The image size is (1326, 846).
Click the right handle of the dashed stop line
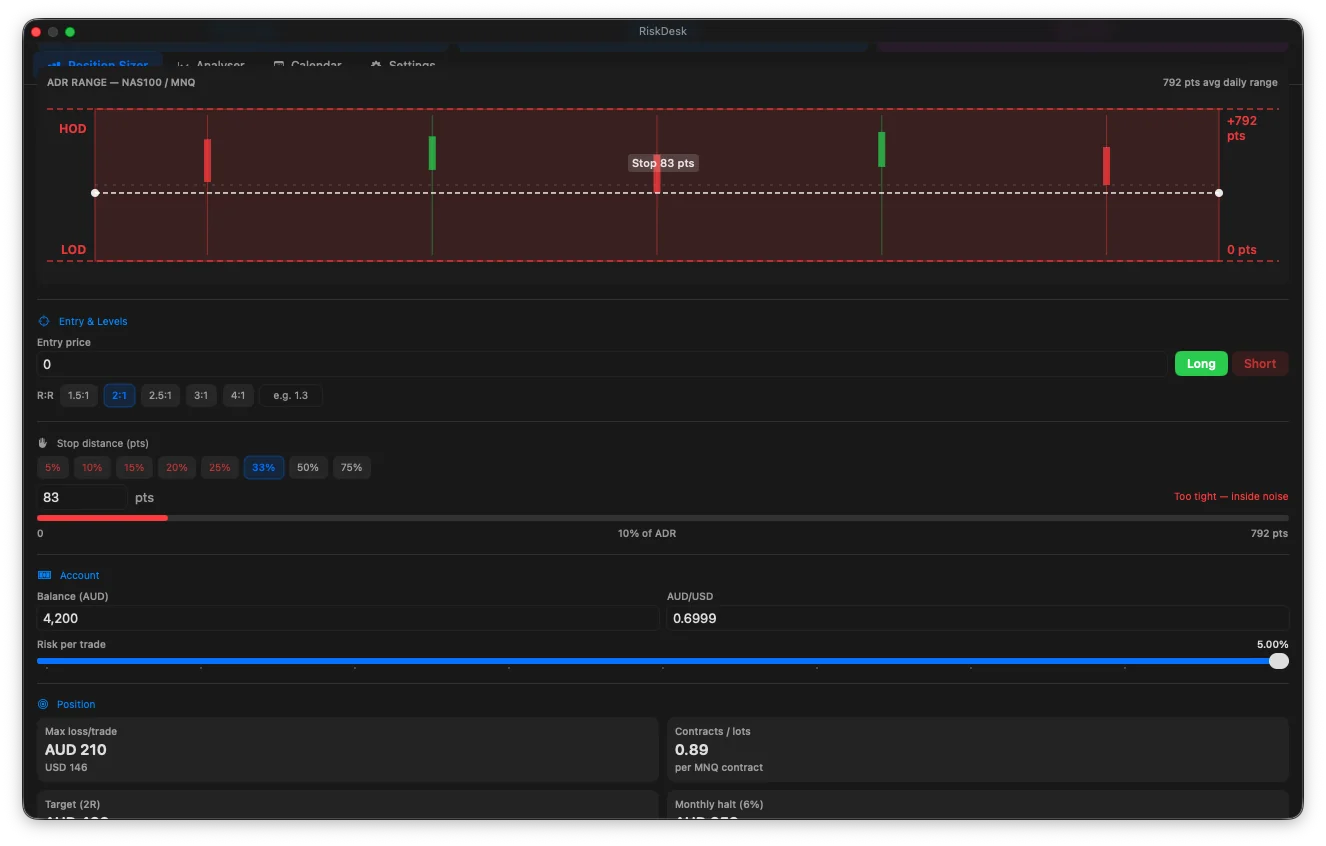pos(1219,193)
